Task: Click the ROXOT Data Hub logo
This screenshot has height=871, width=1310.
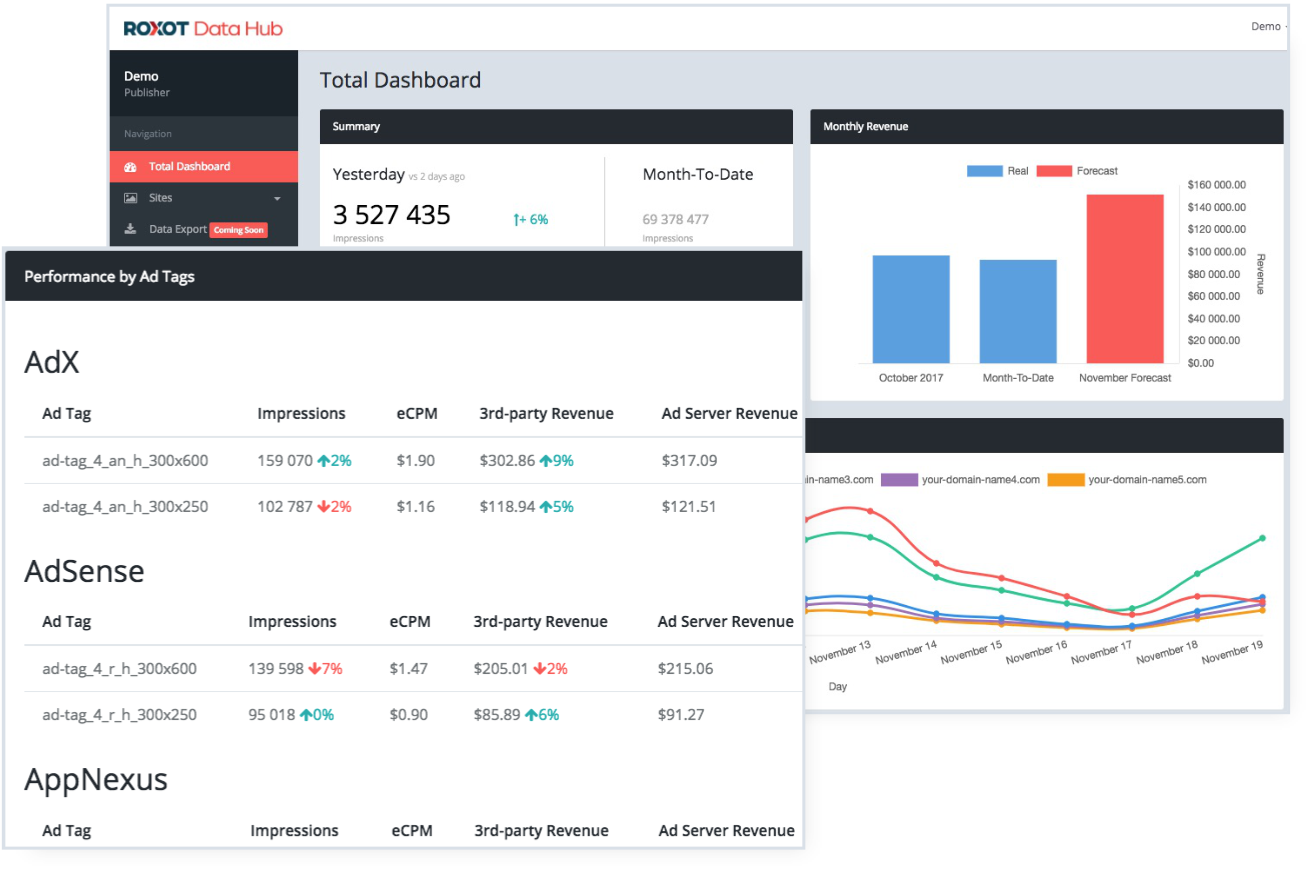Action: coord(203,27)
